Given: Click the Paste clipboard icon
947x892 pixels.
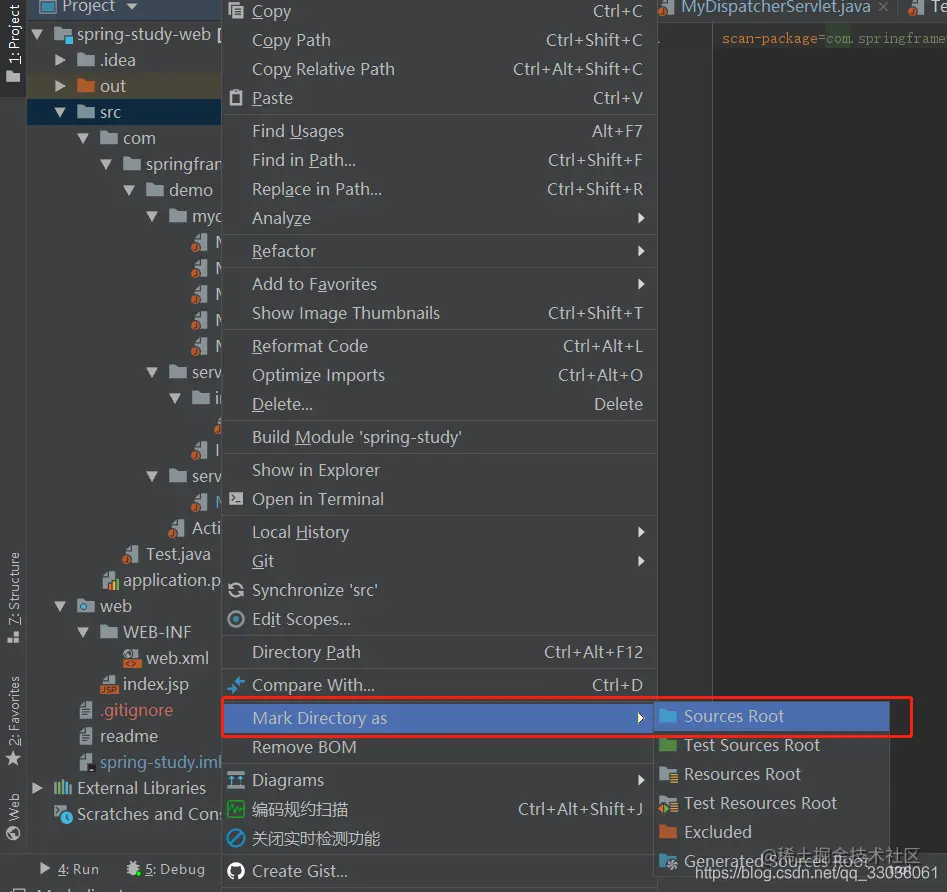Looking at the screenshot, I should click(236, 97).
